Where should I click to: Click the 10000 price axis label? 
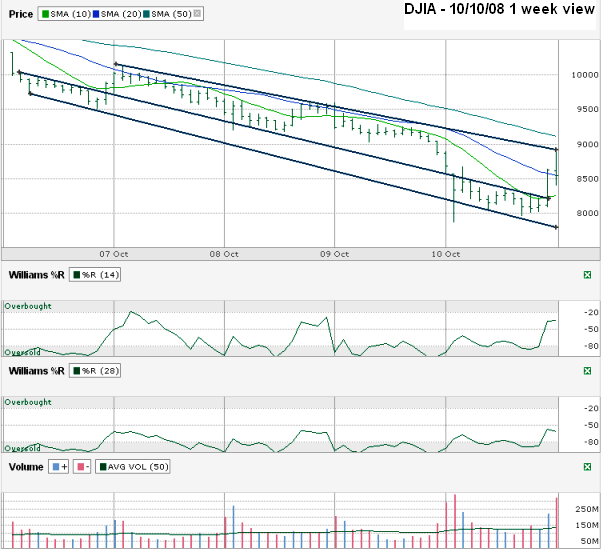[585, 75]
